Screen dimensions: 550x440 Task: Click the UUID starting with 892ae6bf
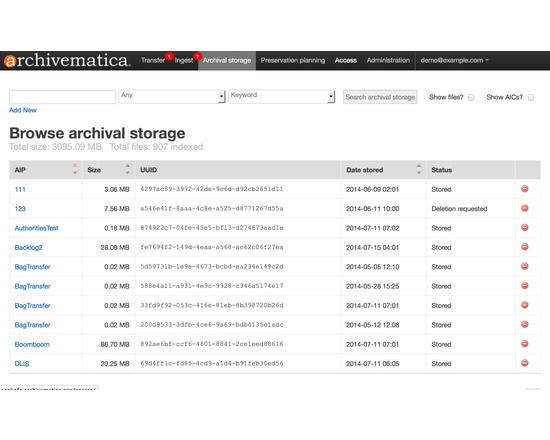[212, 344]
